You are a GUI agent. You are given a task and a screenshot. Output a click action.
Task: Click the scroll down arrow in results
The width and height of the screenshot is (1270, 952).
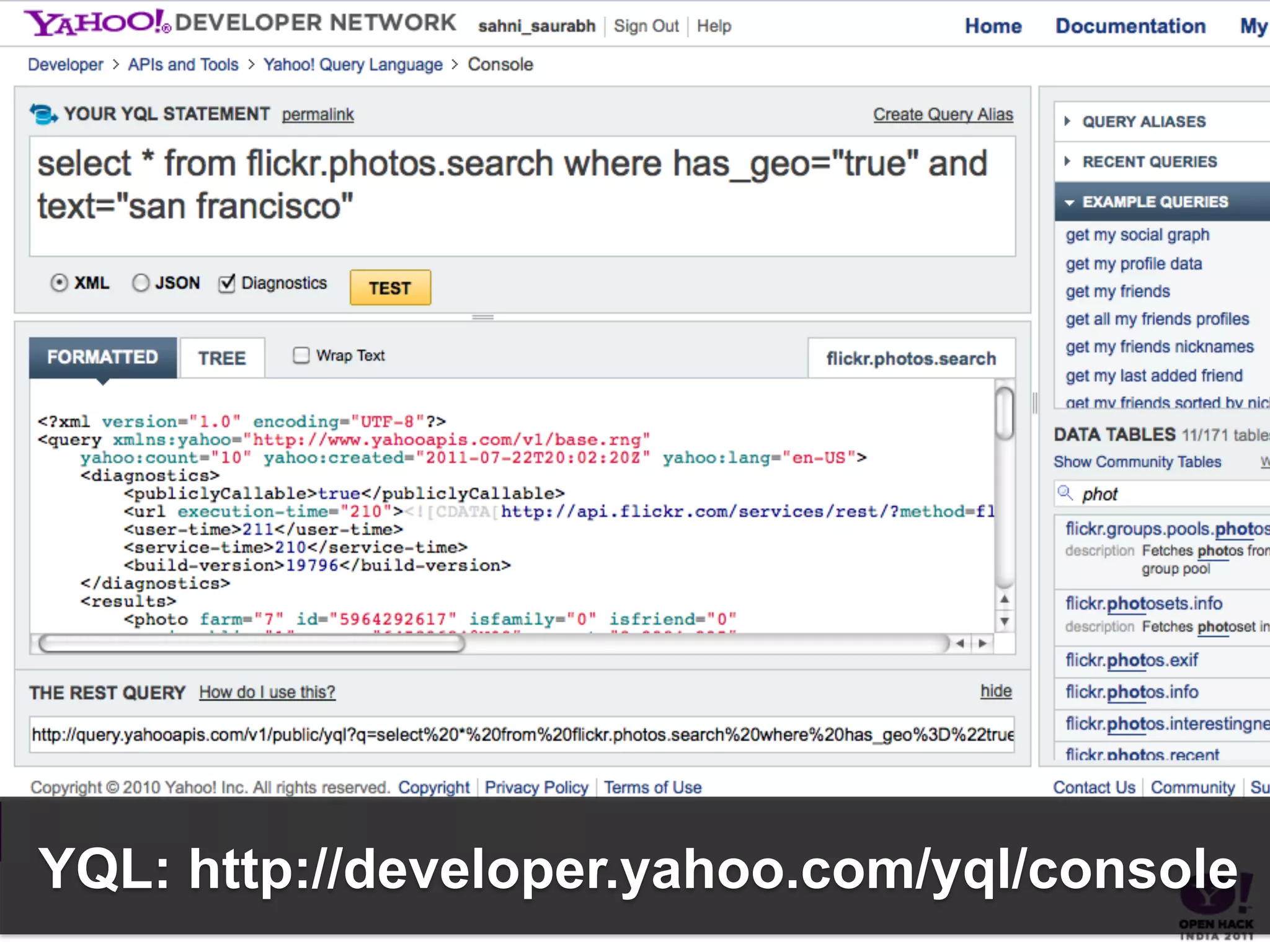1005,620
